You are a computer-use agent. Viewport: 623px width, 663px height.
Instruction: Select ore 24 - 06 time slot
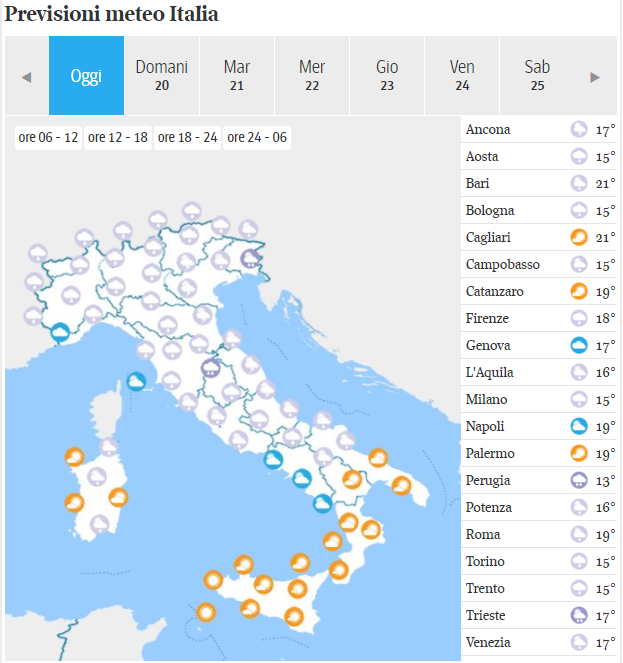[x=257, y=138]
